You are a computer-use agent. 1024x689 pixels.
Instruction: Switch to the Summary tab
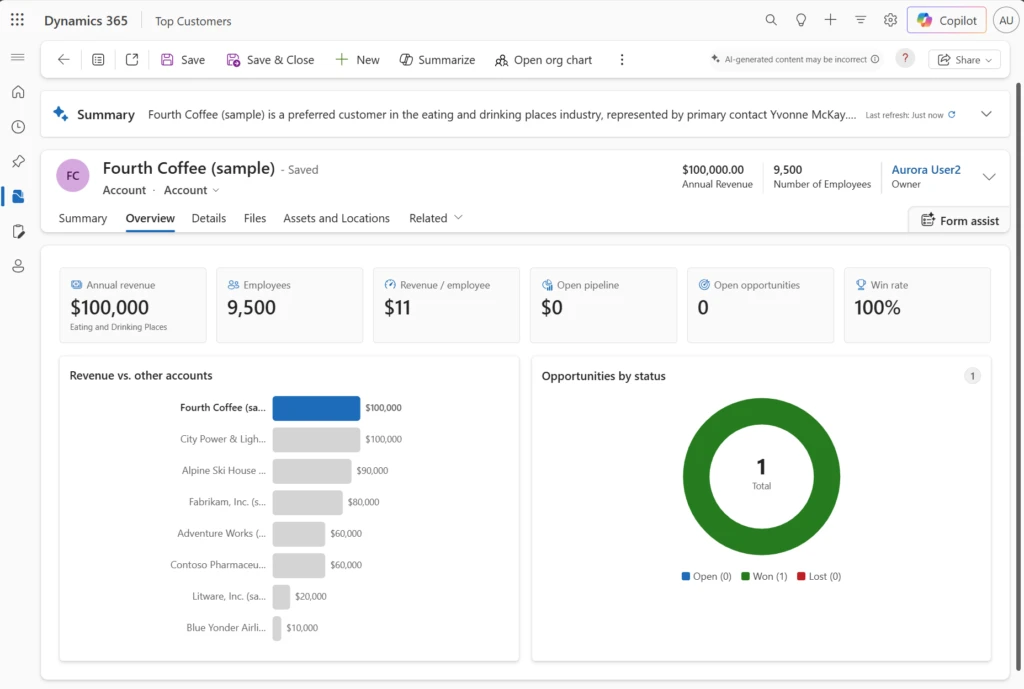(x=83, y=218)
